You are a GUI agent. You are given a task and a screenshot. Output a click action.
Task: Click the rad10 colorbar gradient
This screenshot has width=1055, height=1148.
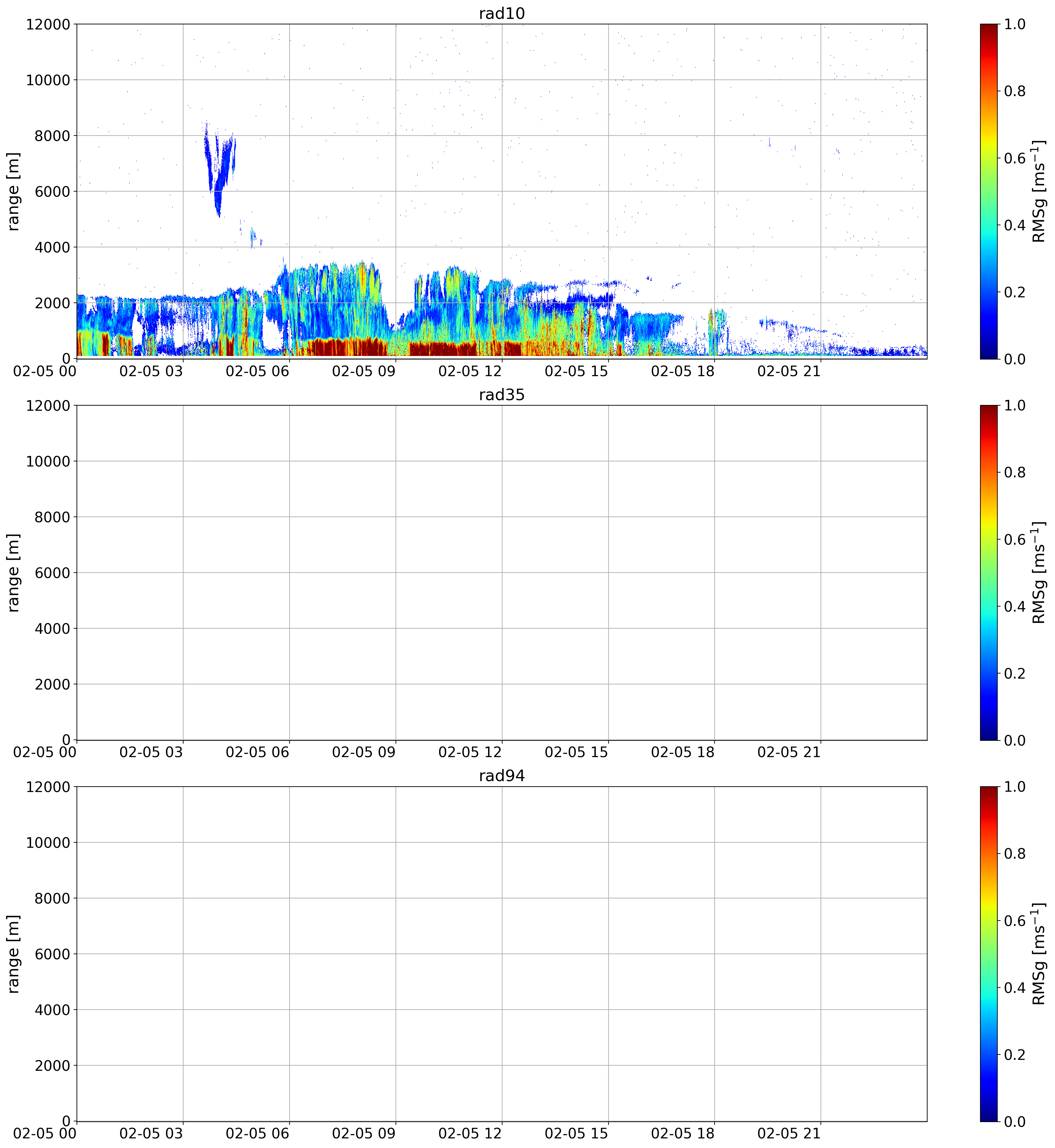coord(989,191)
